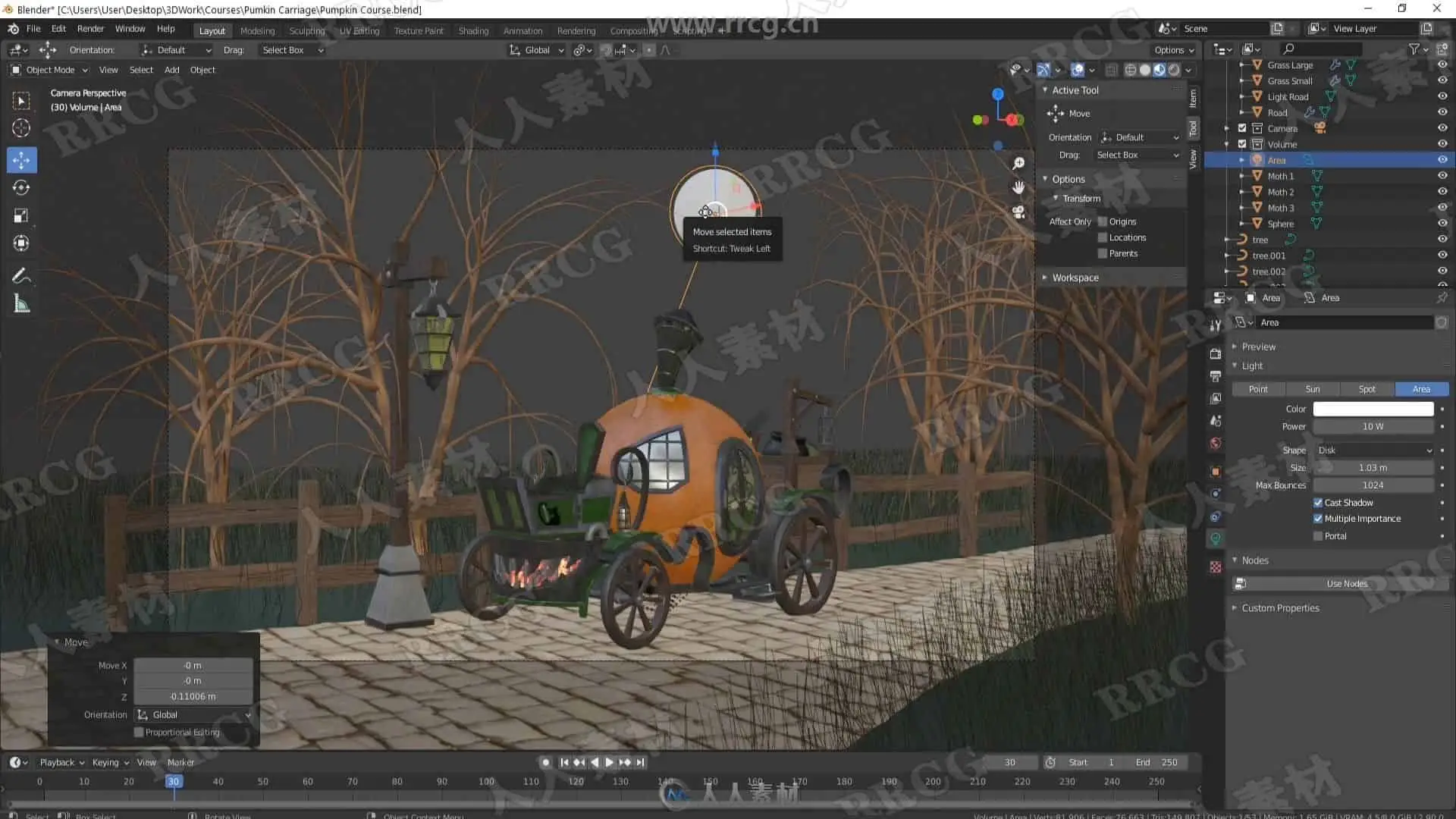Click the viewport zoom magnifier icon
The image size is (1456, 819).
pyautogui.click(x=1018, y=164)
